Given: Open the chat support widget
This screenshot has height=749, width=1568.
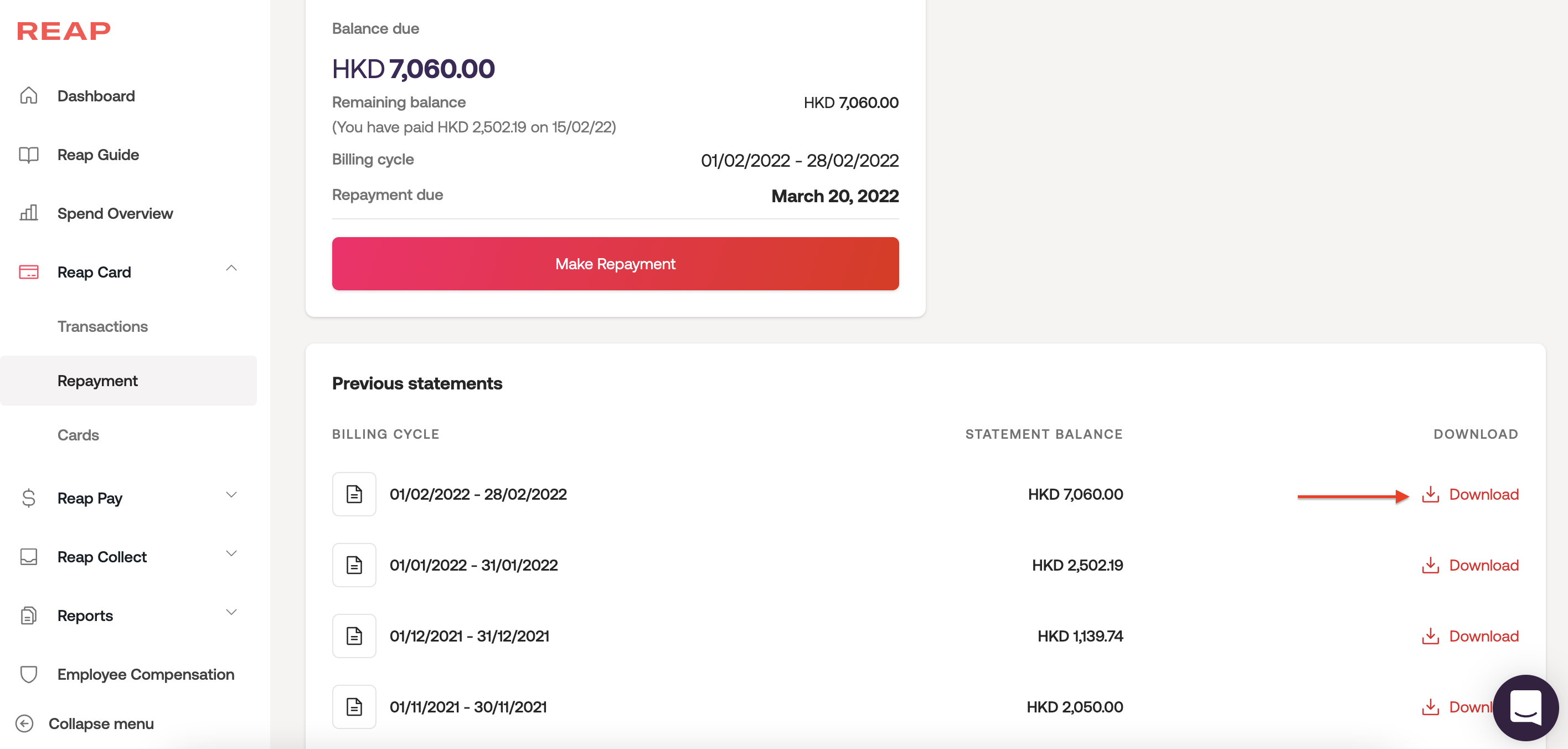Looking at the screenshot, I should pyautogui.click(x=1525, y=706).
